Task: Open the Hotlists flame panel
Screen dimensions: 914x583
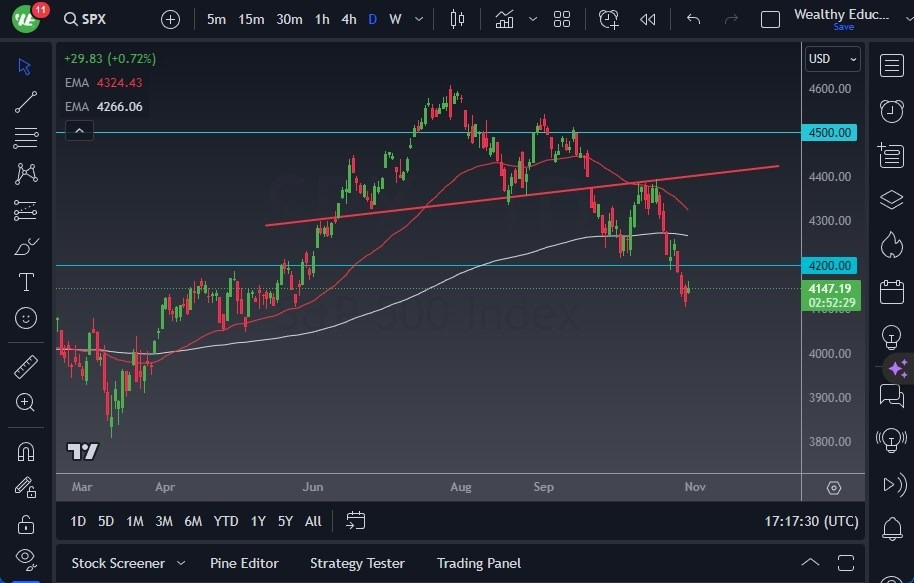Action: tap(891, 244)
